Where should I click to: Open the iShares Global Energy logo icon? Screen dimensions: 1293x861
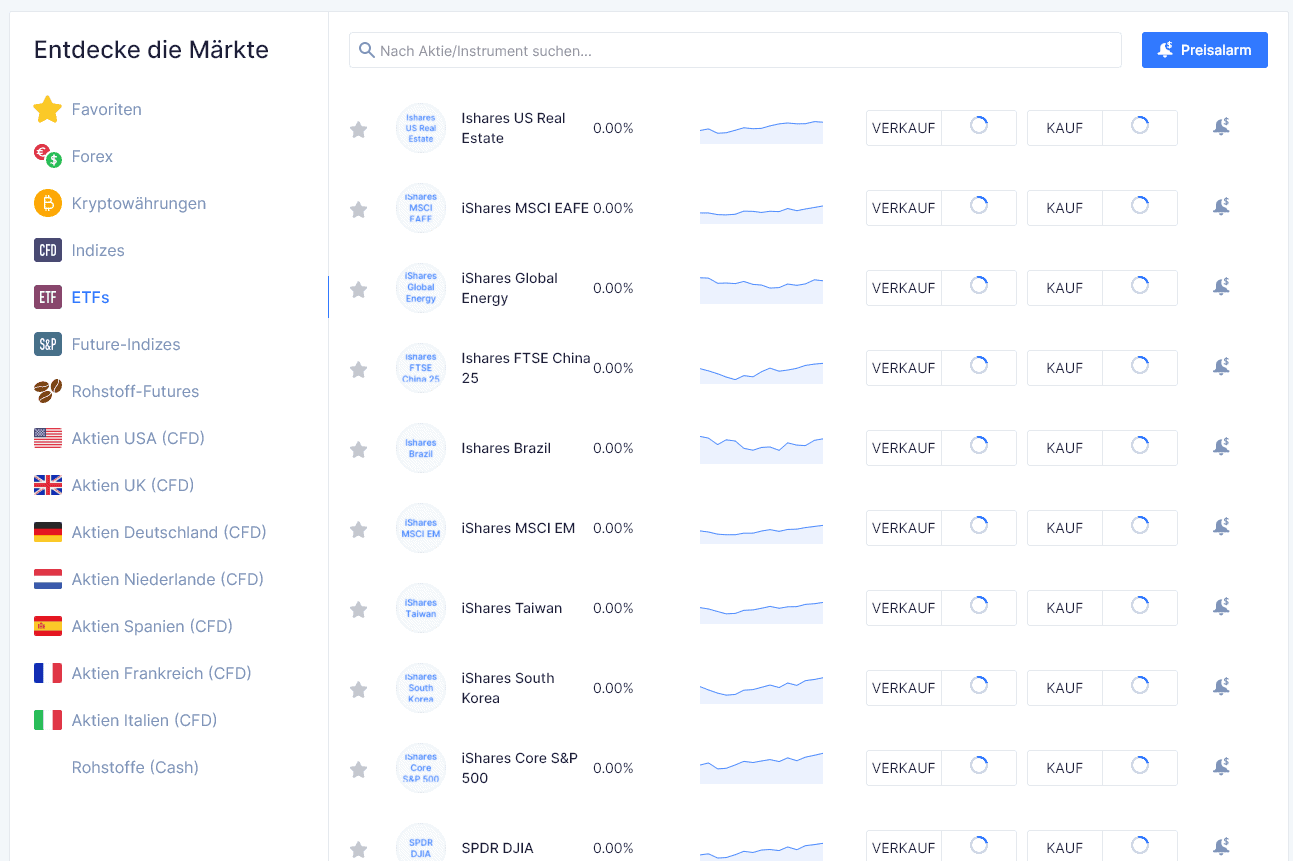pyautogui.click(x=421, y=288)
